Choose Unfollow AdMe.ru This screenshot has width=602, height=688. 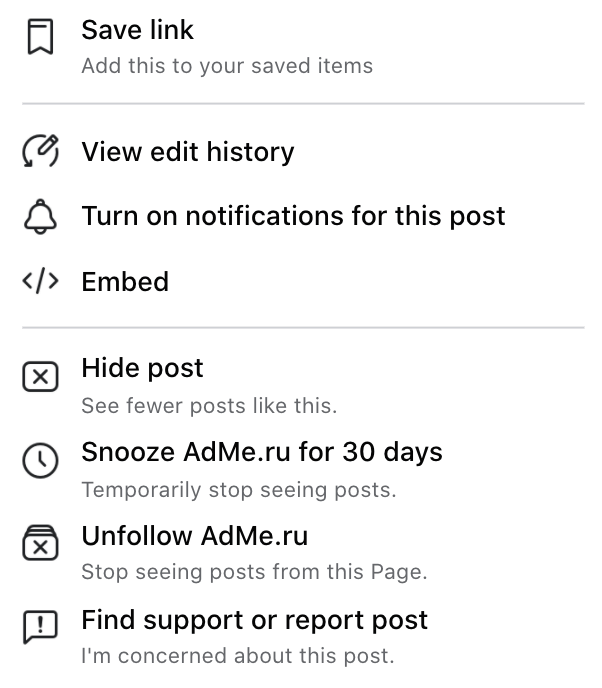[x=303, y=552]
